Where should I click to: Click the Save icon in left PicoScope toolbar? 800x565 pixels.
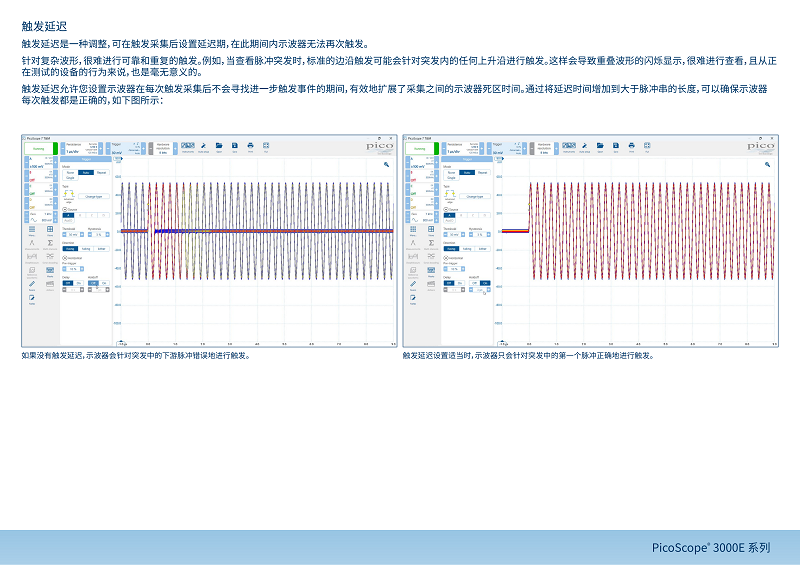tap(235, 148)
